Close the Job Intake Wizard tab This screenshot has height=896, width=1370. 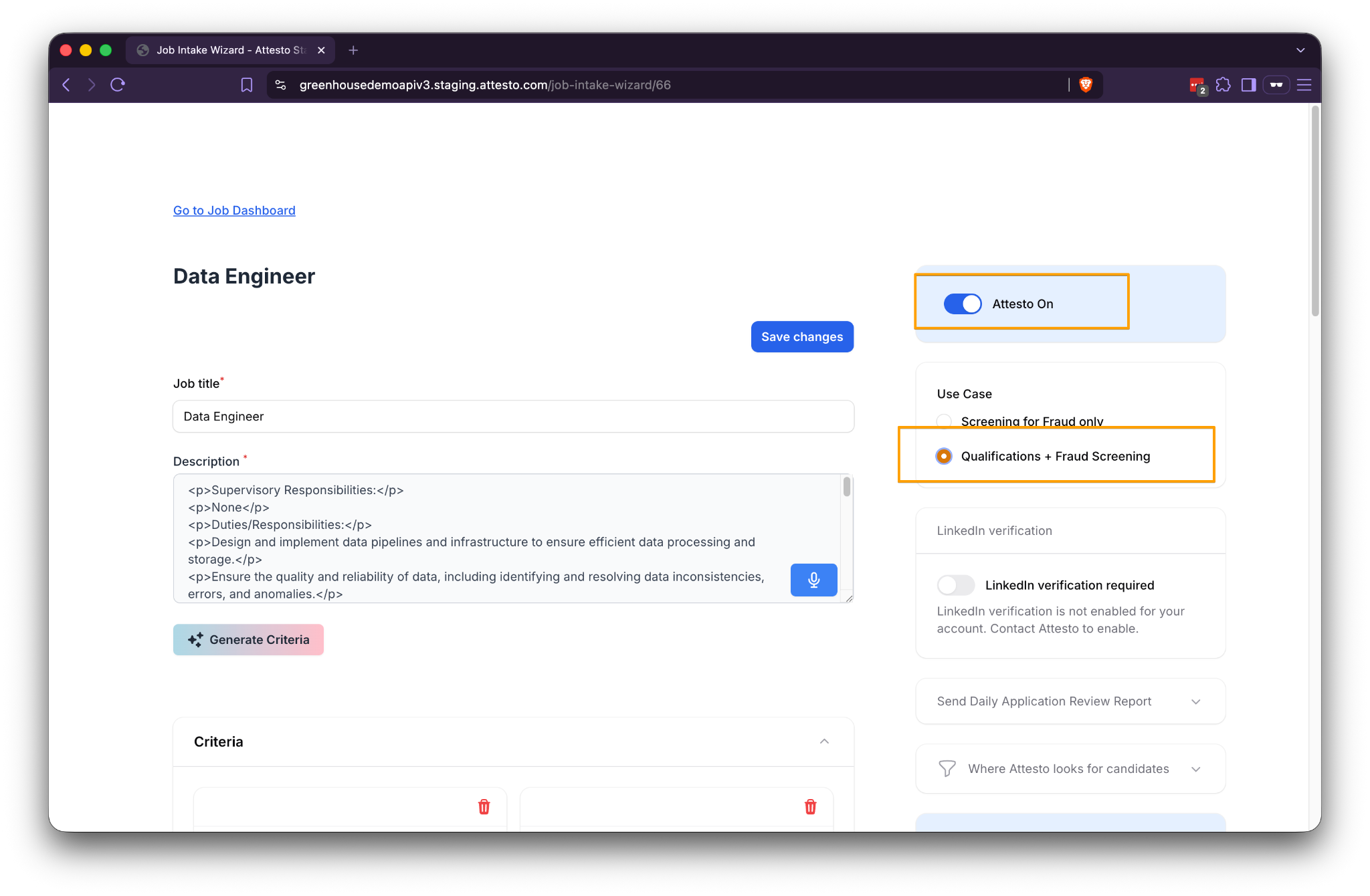coord(321,50)
